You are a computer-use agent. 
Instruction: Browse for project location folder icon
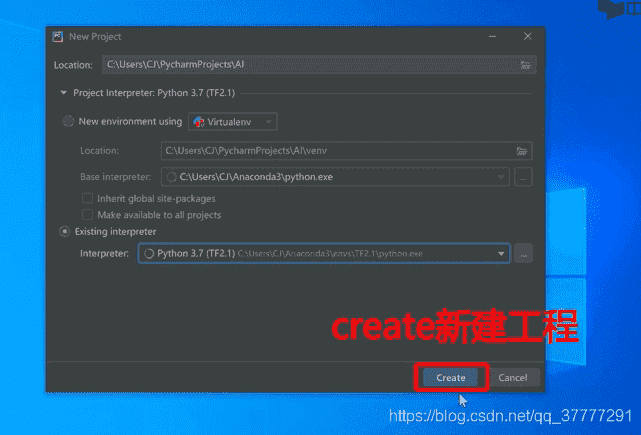tap(525, 65)
